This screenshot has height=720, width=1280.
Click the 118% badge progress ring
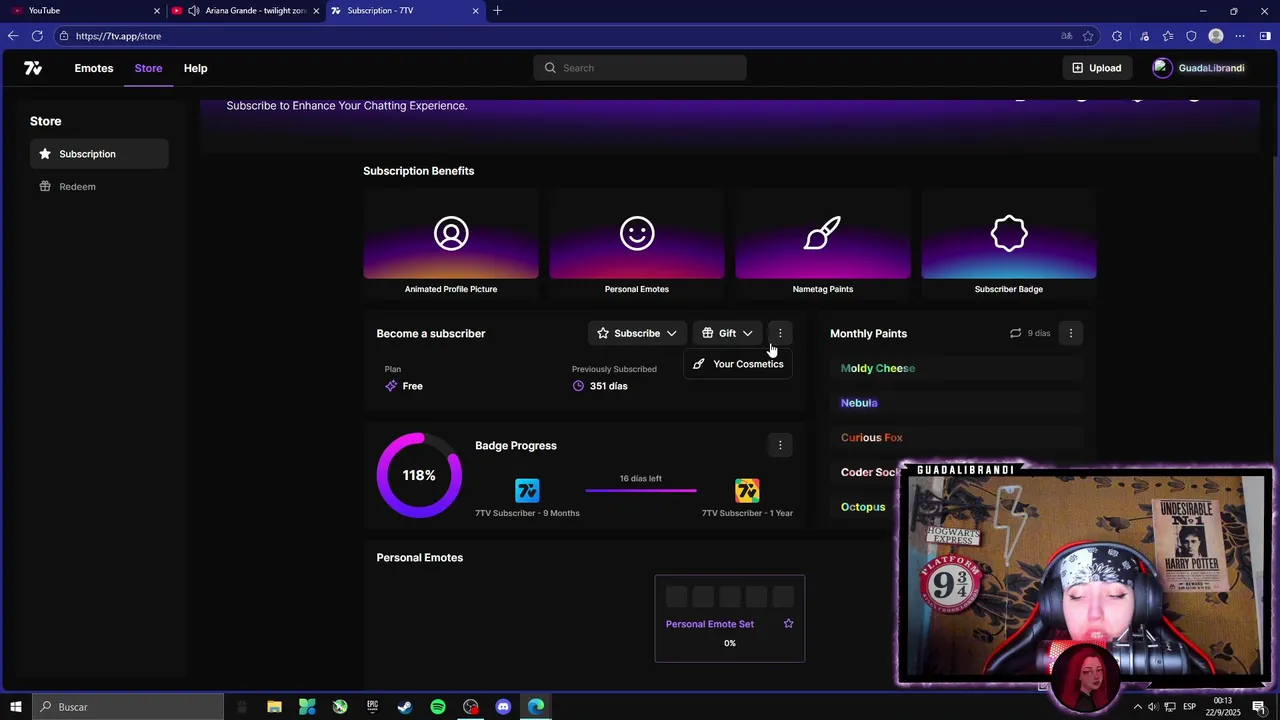pyautogui.click(x=419, y=475)
